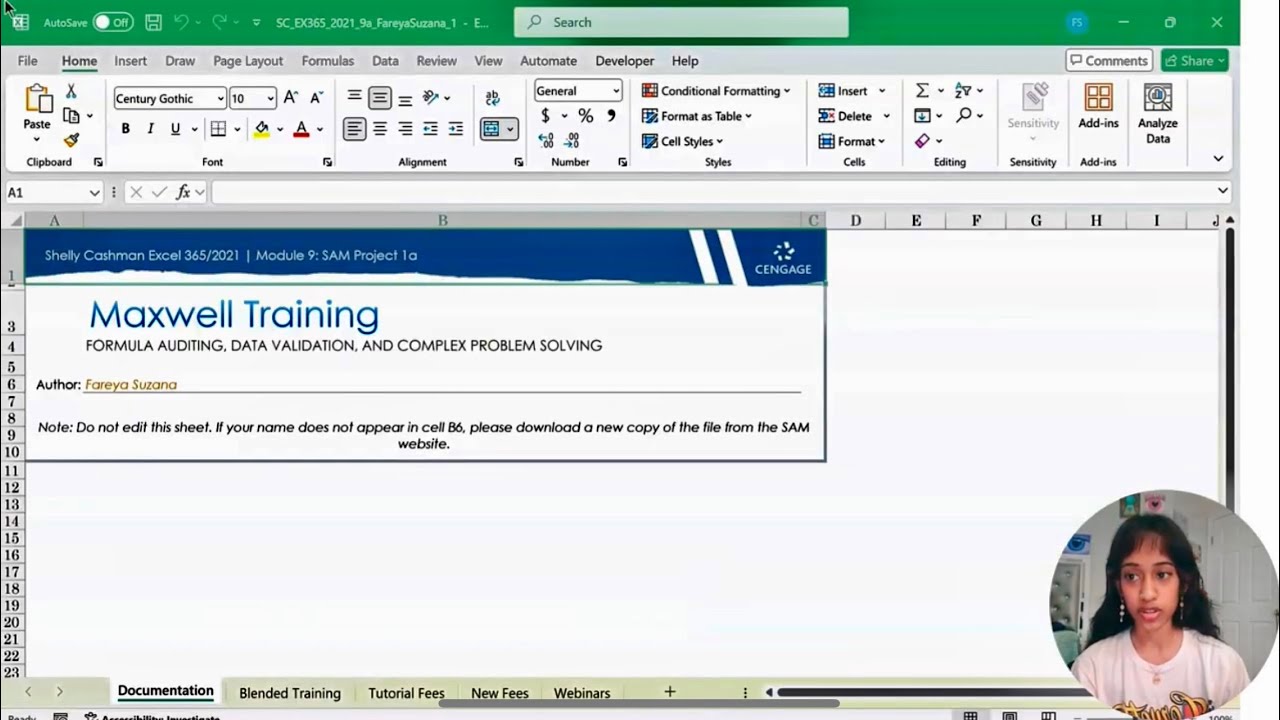Toggle Italic formatting

(x=150, y=129)
